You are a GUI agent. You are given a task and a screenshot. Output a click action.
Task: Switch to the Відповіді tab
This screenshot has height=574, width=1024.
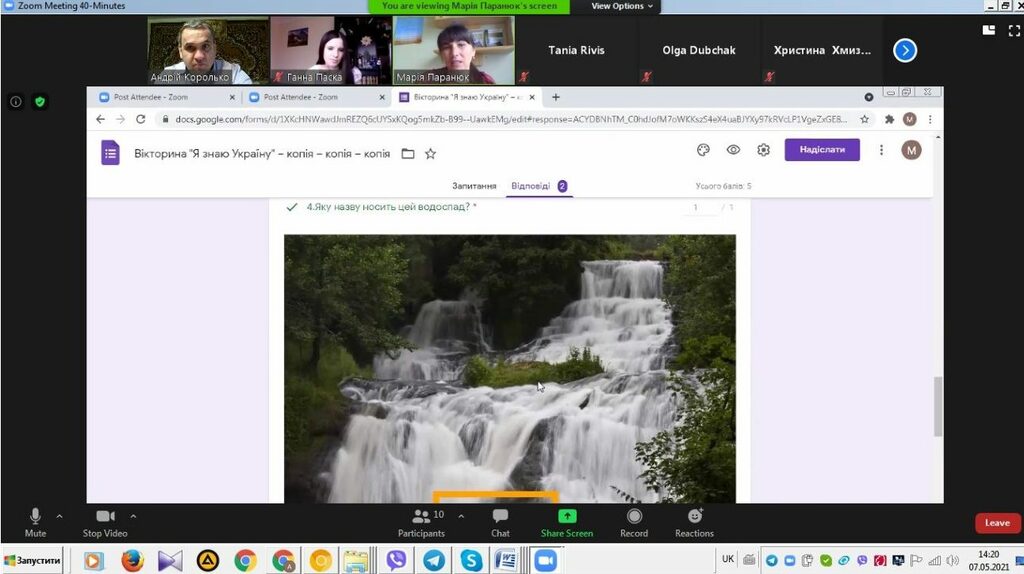(x=530, y=186)
